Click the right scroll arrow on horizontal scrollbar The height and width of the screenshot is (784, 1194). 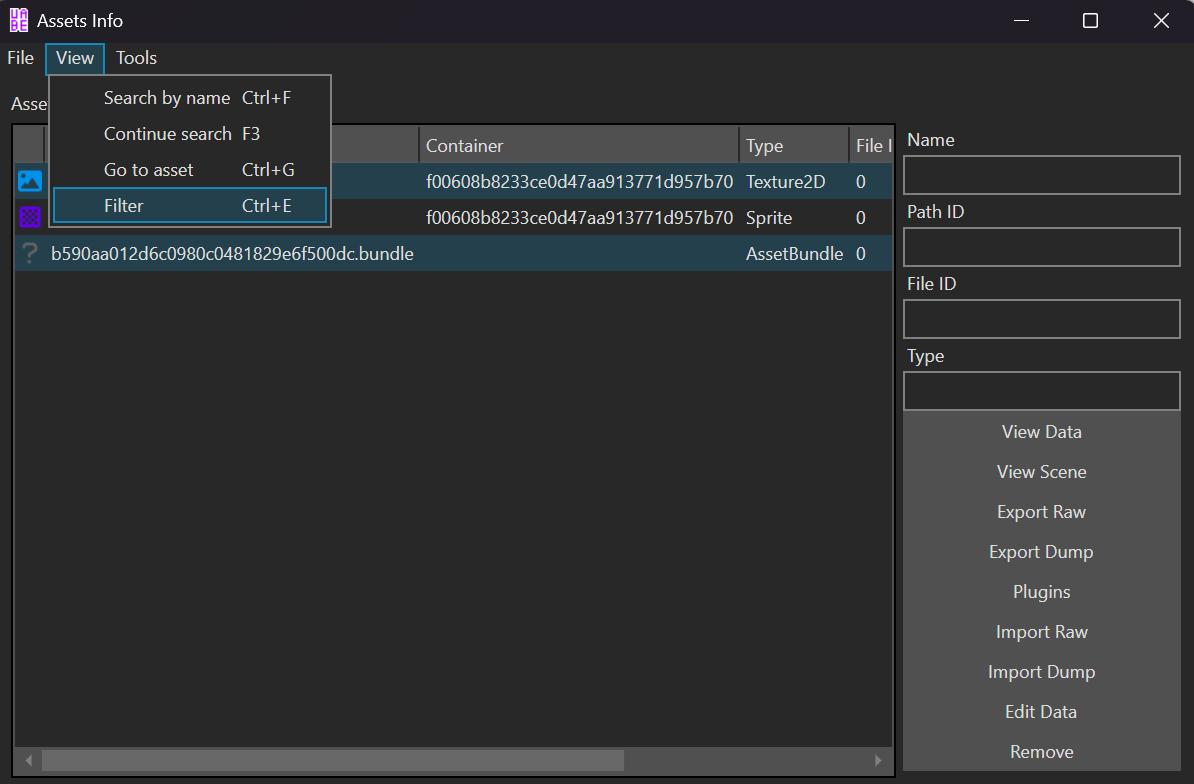(879, 761)
